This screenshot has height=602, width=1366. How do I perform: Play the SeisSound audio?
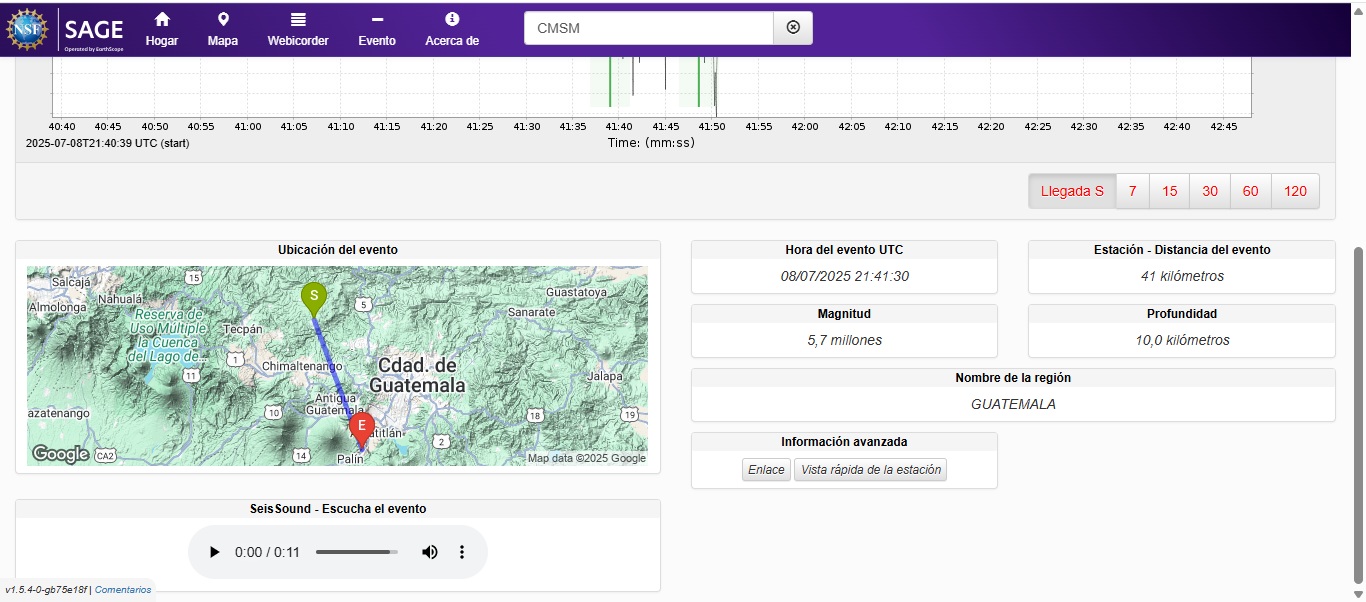point(214,552)
